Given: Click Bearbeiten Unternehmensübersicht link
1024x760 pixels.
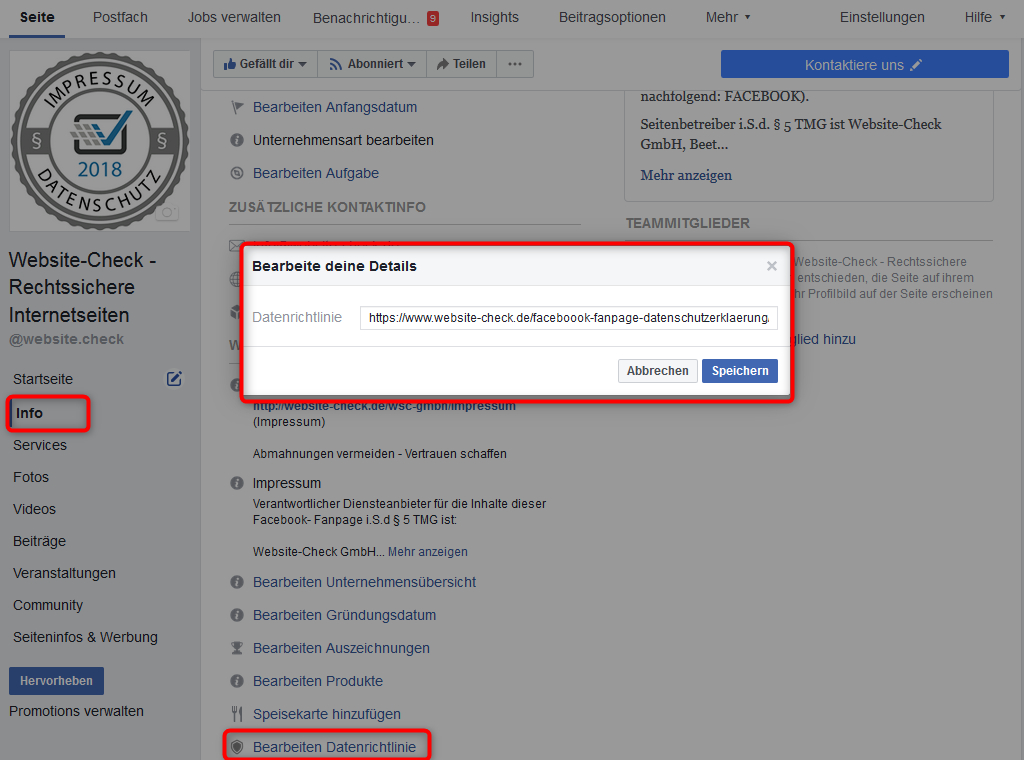Looking at the screenshot, I should tap(364, 582).
